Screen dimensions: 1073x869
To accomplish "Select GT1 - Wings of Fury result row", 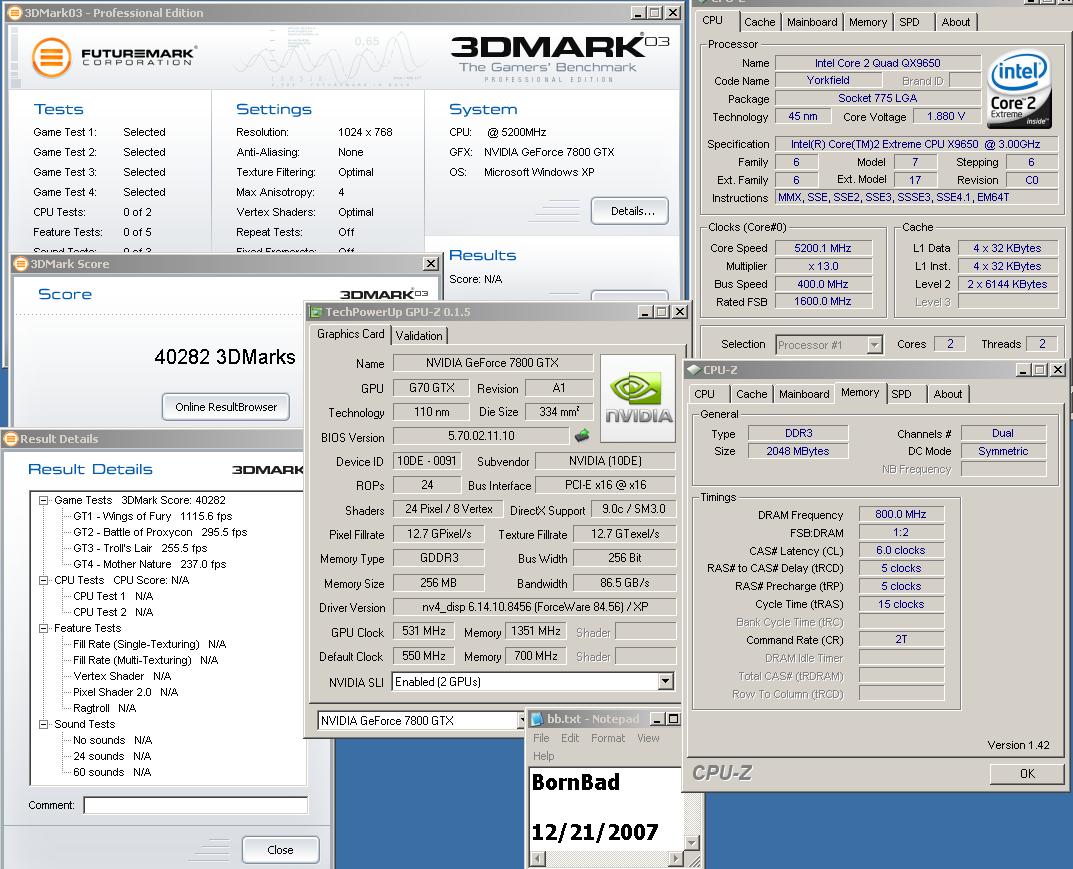I will 153,516.
